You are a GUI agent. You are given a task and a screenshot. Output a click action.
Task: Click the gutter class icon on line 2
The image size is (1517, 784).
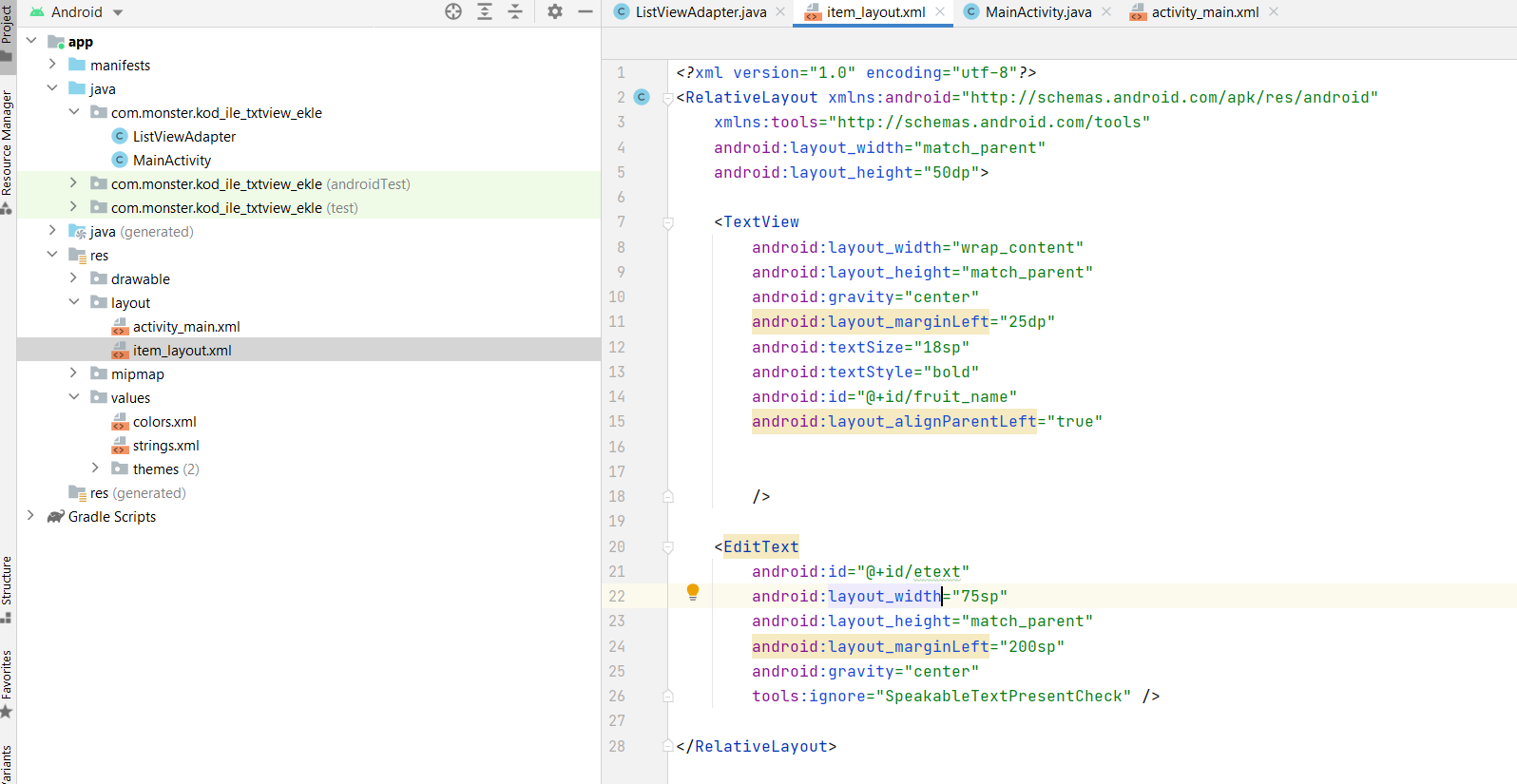click(642, 97)
